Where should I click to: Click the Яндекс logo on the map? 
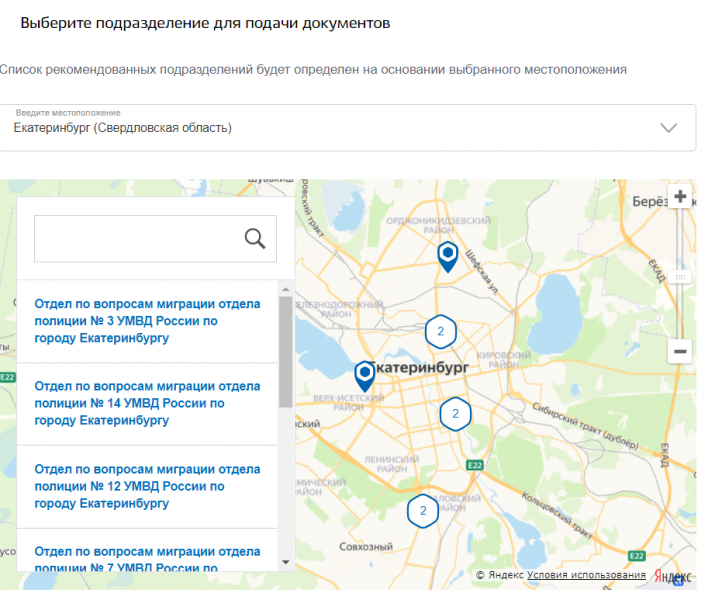click(x=673, y=576)
